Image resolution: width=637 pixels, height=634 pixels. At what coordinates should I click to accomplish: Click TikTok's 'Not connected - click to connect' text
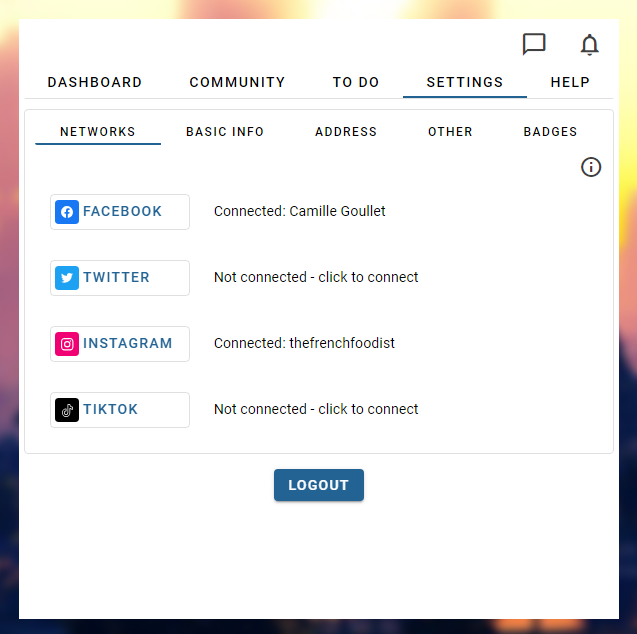(x=316, y=409)
